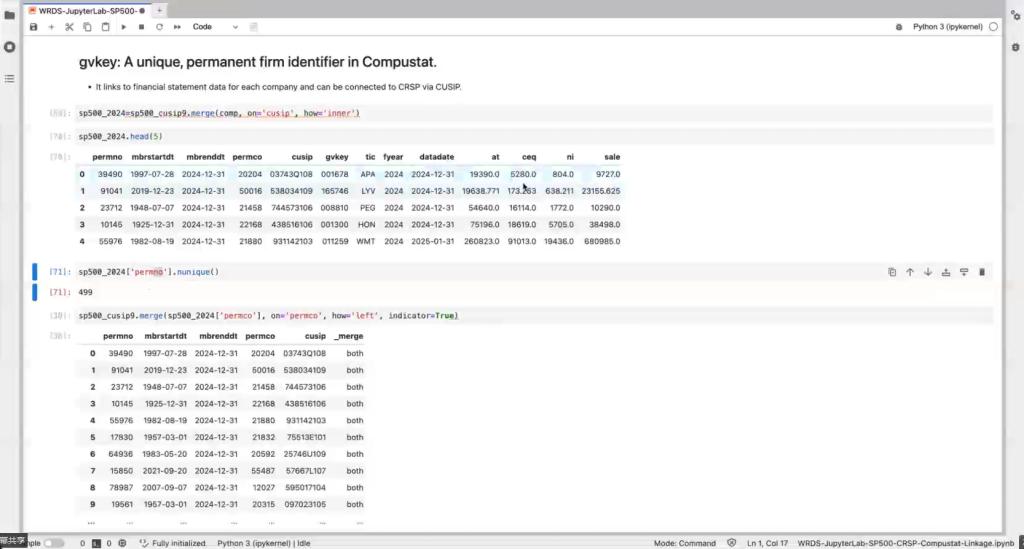Open the cell type Code dropdown
1024x549 pixels.
point(215,27)
